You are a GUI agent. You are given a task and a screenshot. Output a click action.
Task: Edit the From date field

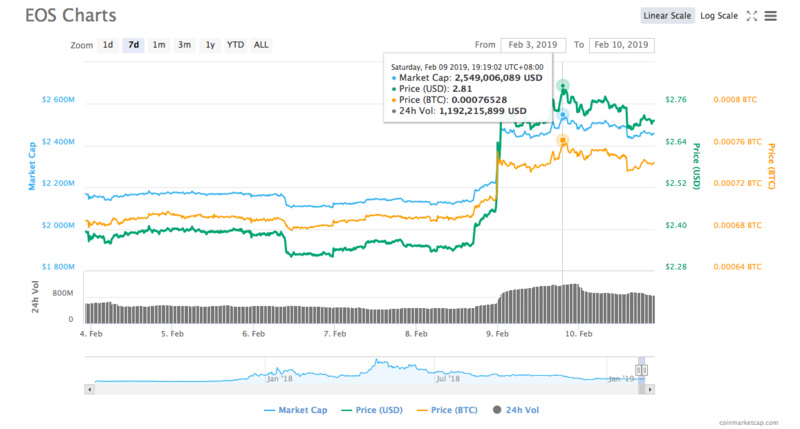tap(533, 45)
